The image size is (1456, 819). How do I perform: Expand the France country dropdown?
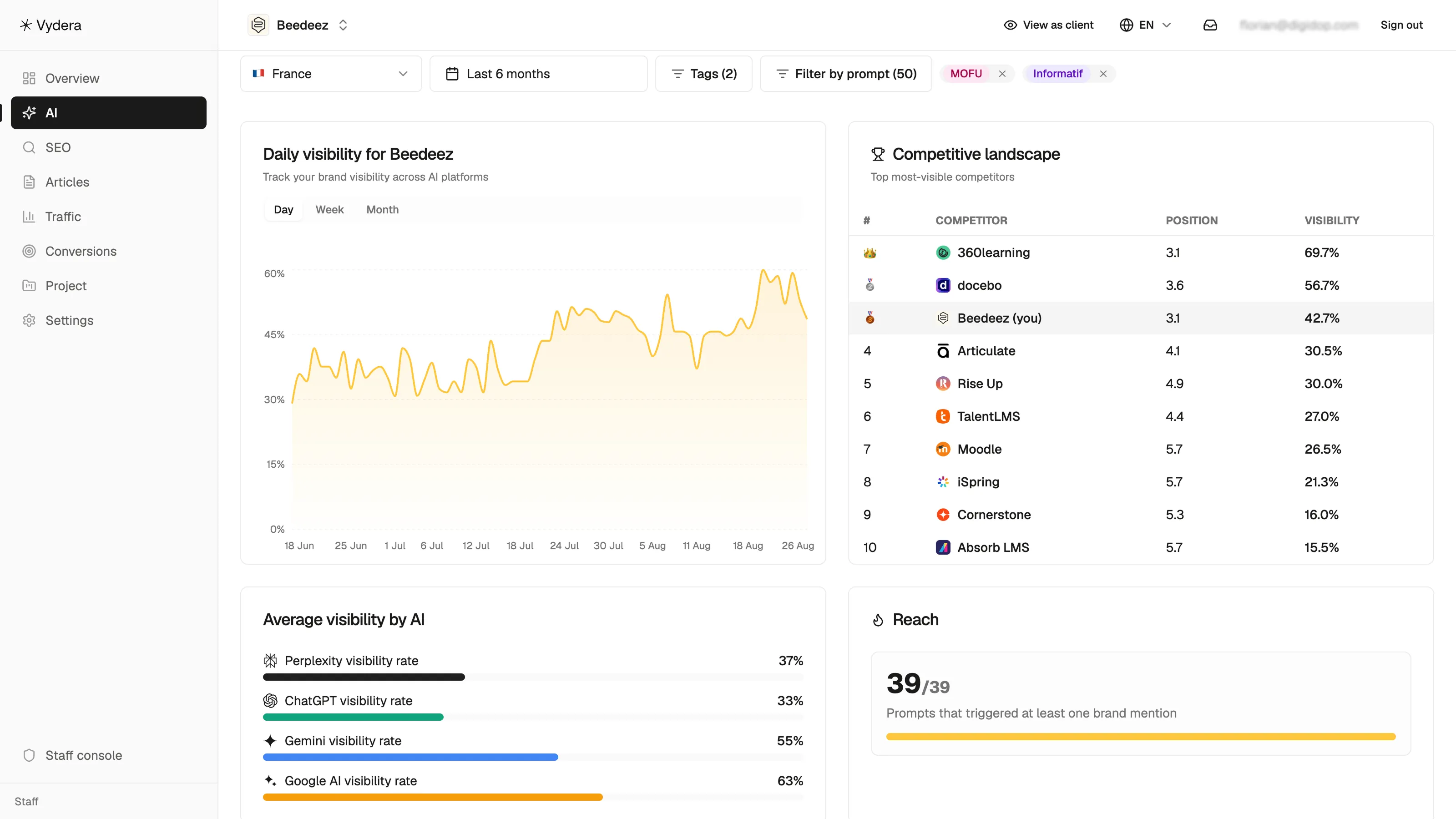(x=331, y=73)
